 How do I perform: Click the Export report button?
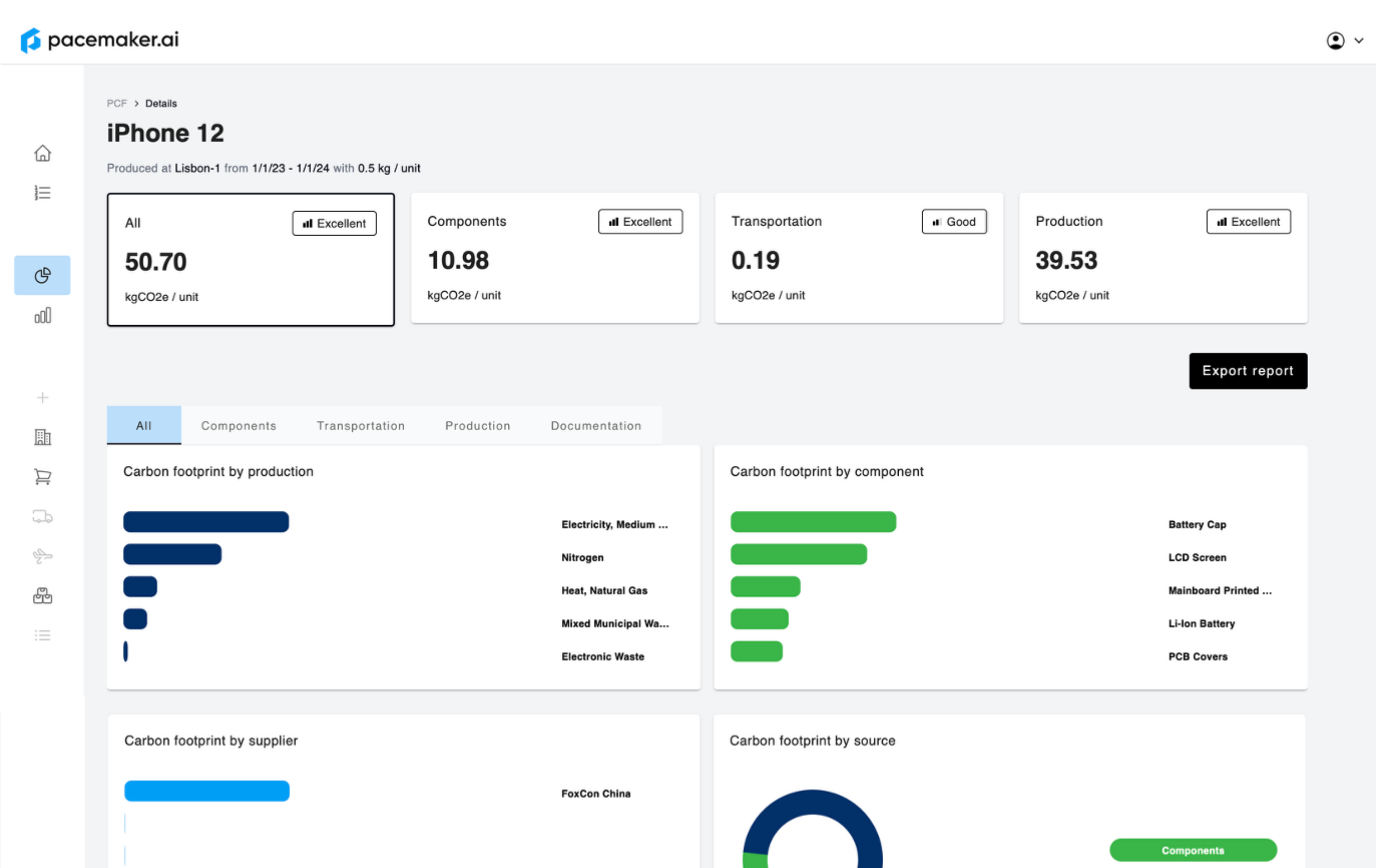tap(1248, 371)
